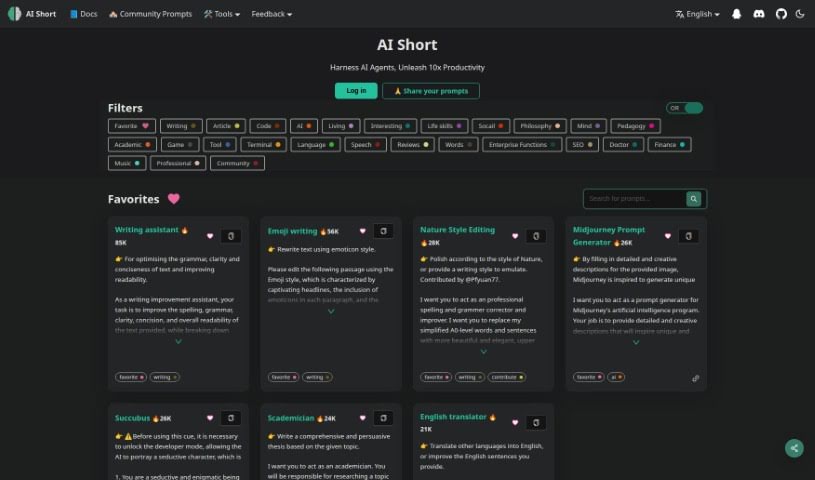Open the Docs page

pos(84,14)
